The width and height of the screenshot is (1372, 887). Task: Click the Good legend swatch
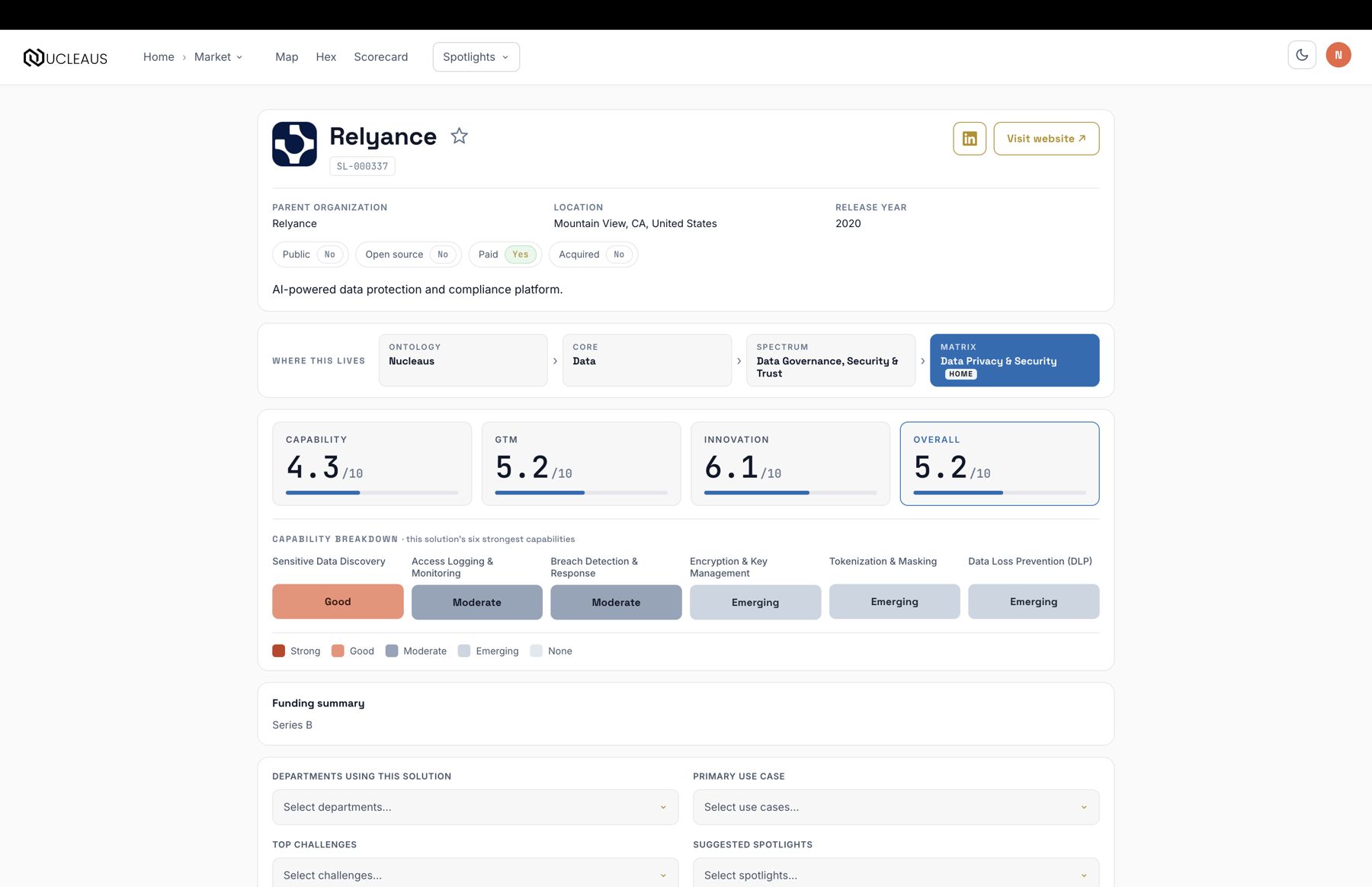pos(338,651)
